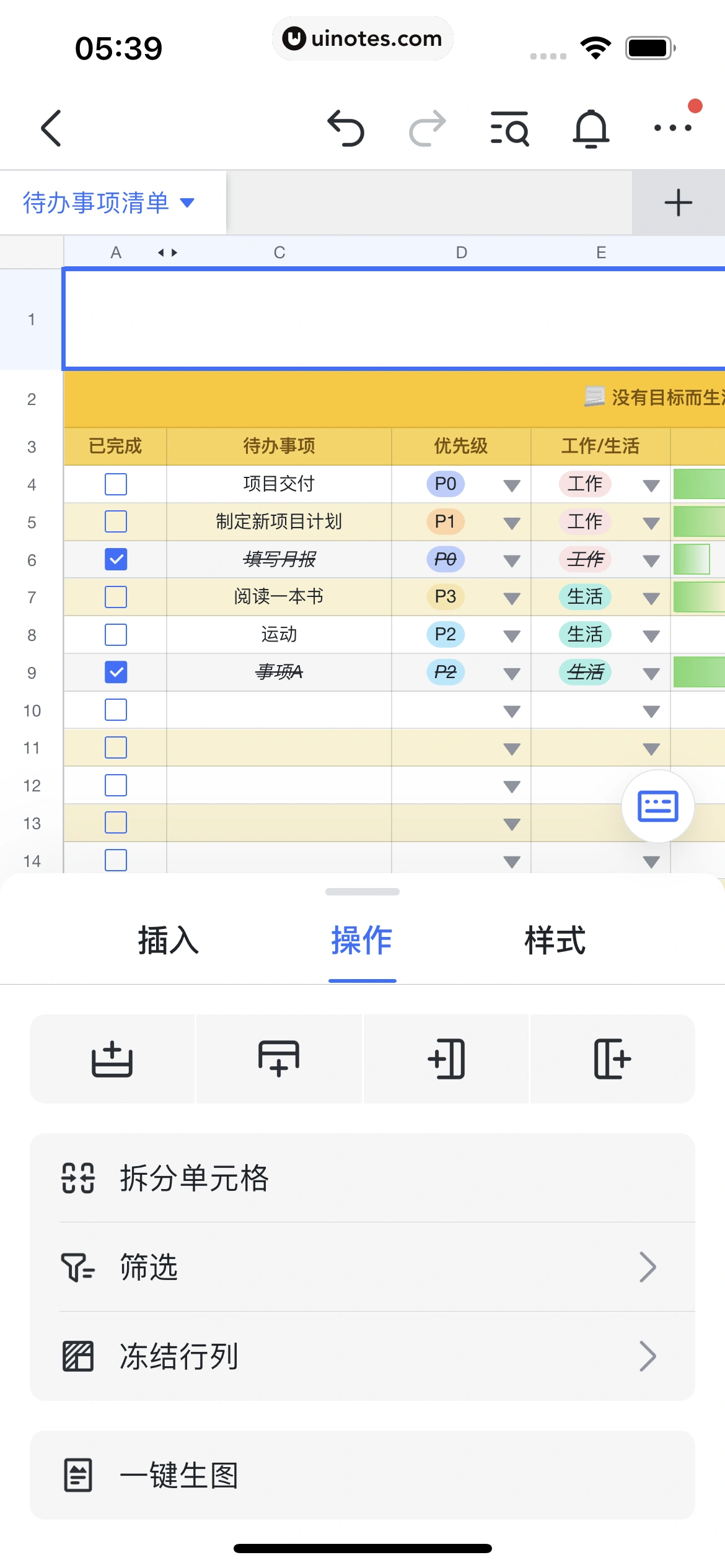Screen dimensions: 725x1568
Task: Check the 制定新项目计划 checkbox
Action: pyautogui.click(x=116, y=521)
